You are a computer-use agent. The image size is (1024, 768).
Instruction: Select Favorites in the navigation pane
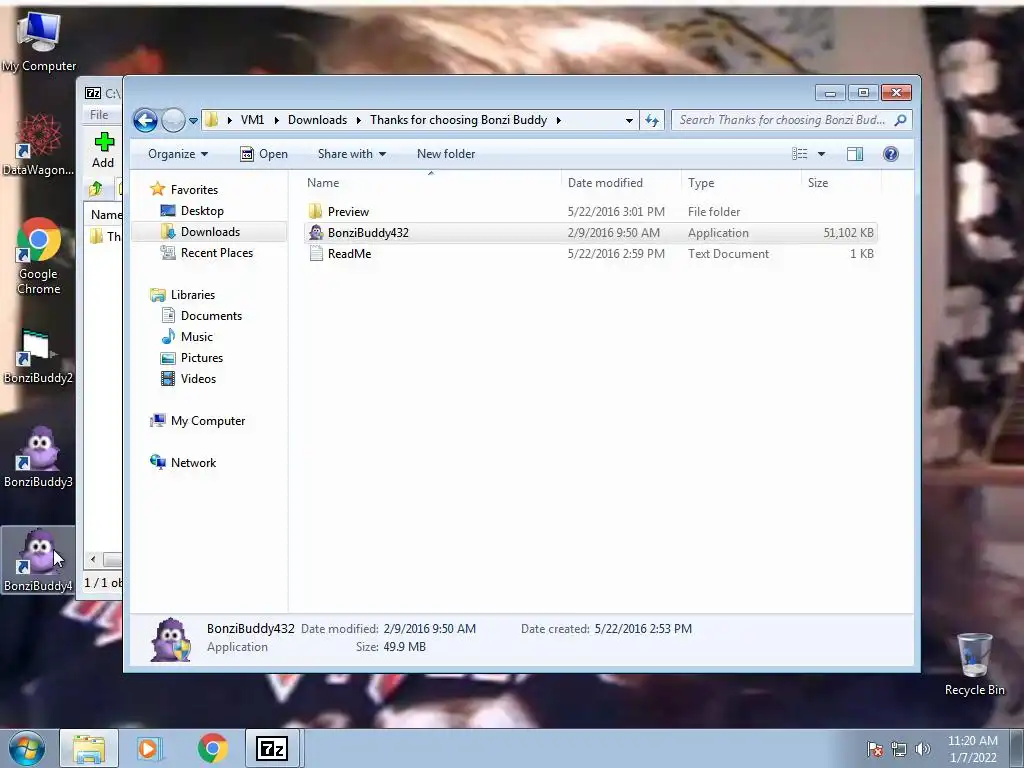tap(194, 189)
